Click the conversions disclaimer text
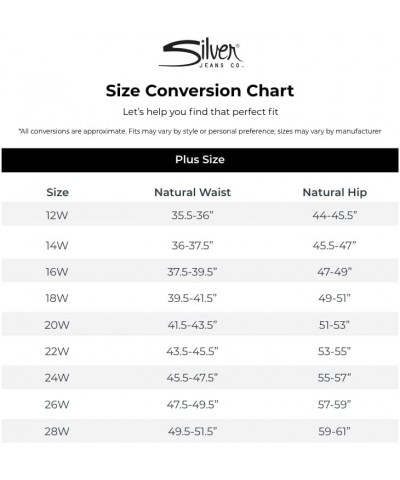Viewport: 400px width, 480px height. pos(200,131)
